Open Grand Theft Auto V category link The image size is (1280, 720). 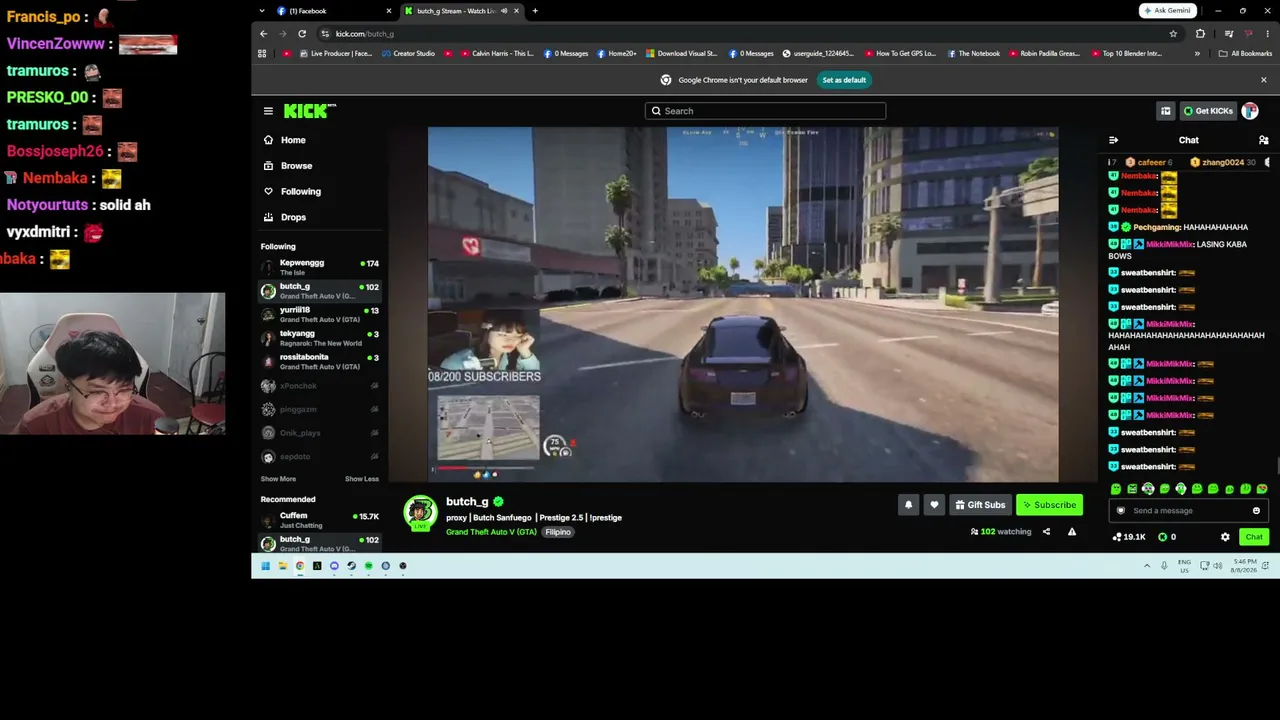pos(491,532)
